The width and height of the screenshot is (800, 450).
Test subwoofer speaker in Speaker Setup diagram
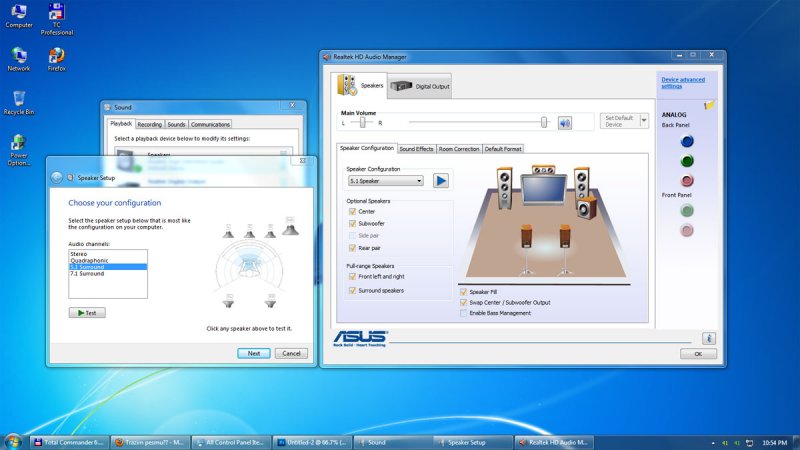coord(290,226)
